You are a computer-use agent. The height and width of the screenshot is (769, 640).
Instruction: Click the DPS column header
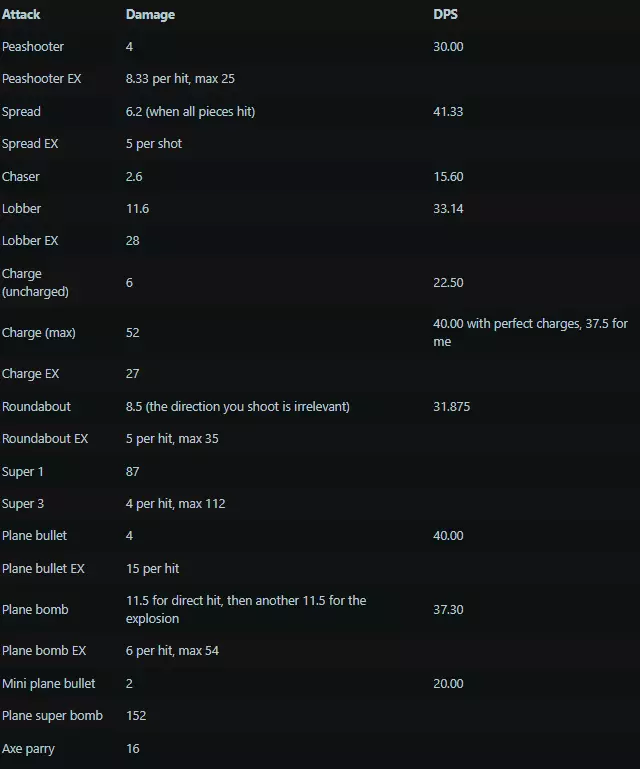445,15
